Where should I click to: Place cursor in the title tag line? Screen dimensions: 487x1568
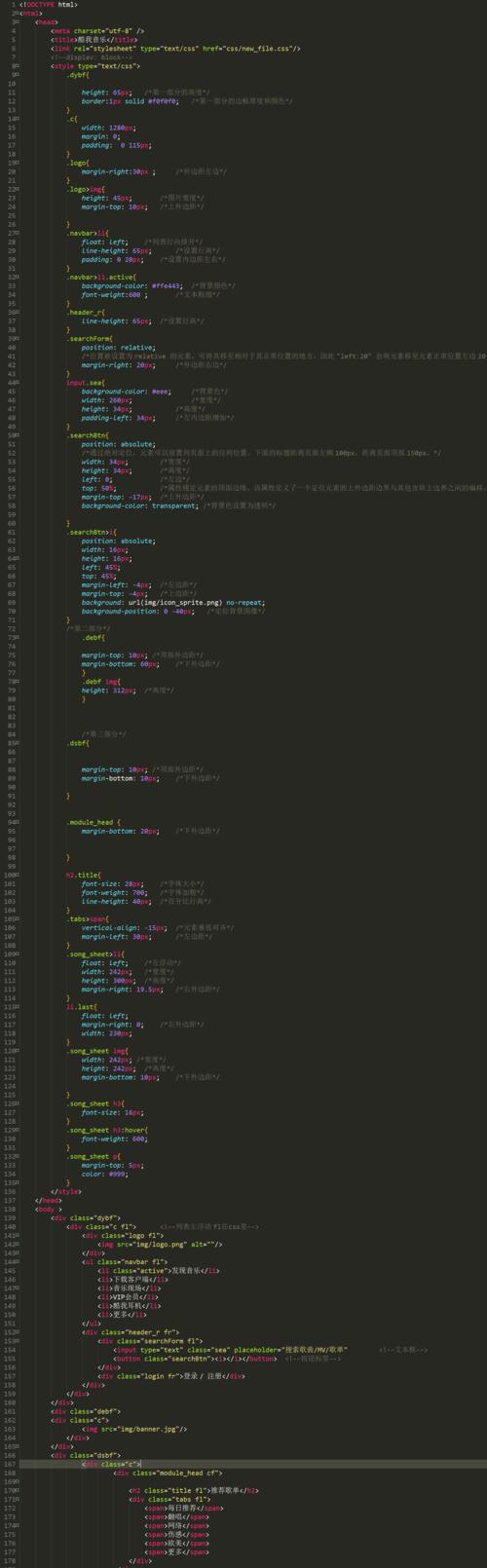pyautogui.click(x=94, y=40)
